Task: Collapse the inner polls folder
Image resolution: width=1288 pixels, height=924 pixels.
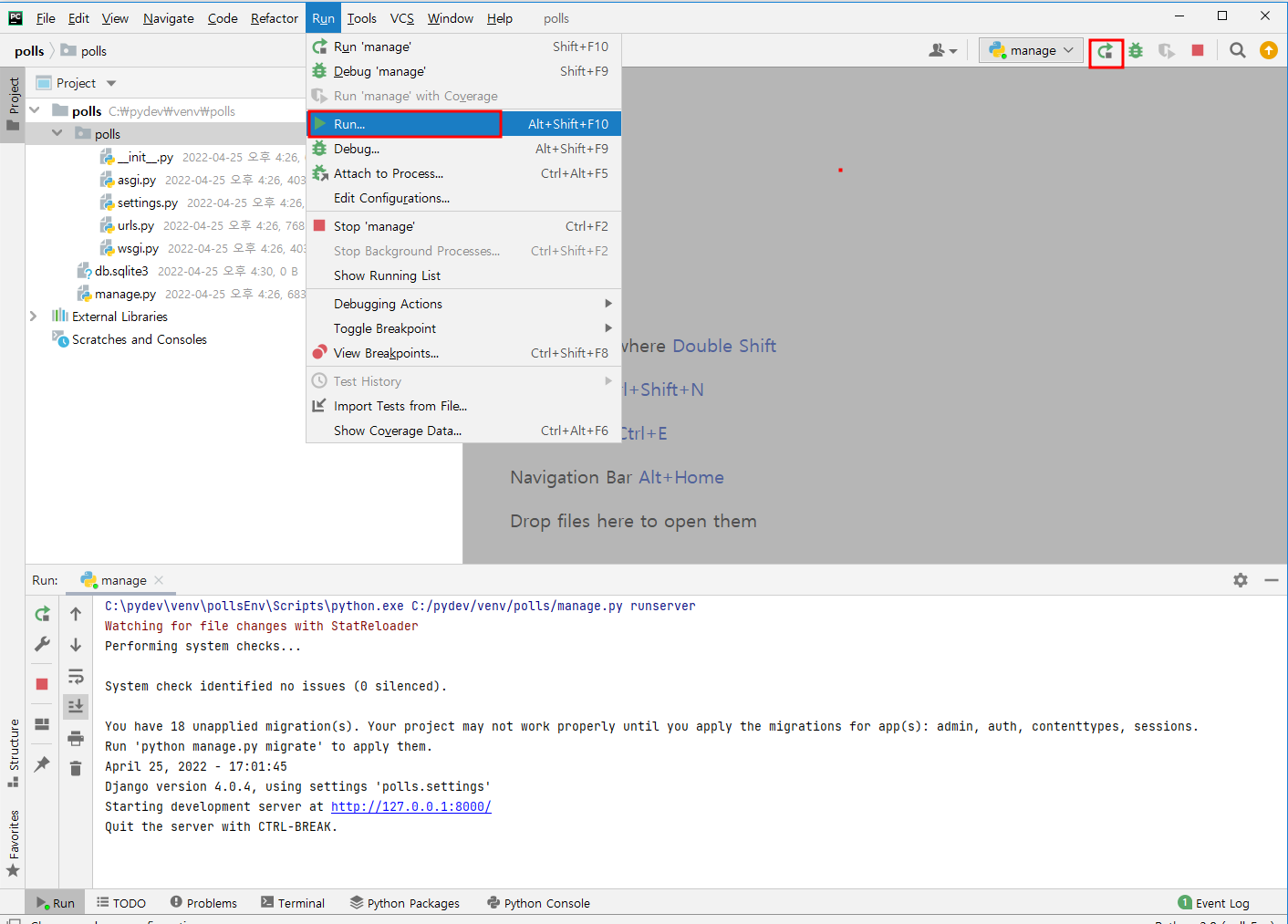Action: [x=57, y=133]
